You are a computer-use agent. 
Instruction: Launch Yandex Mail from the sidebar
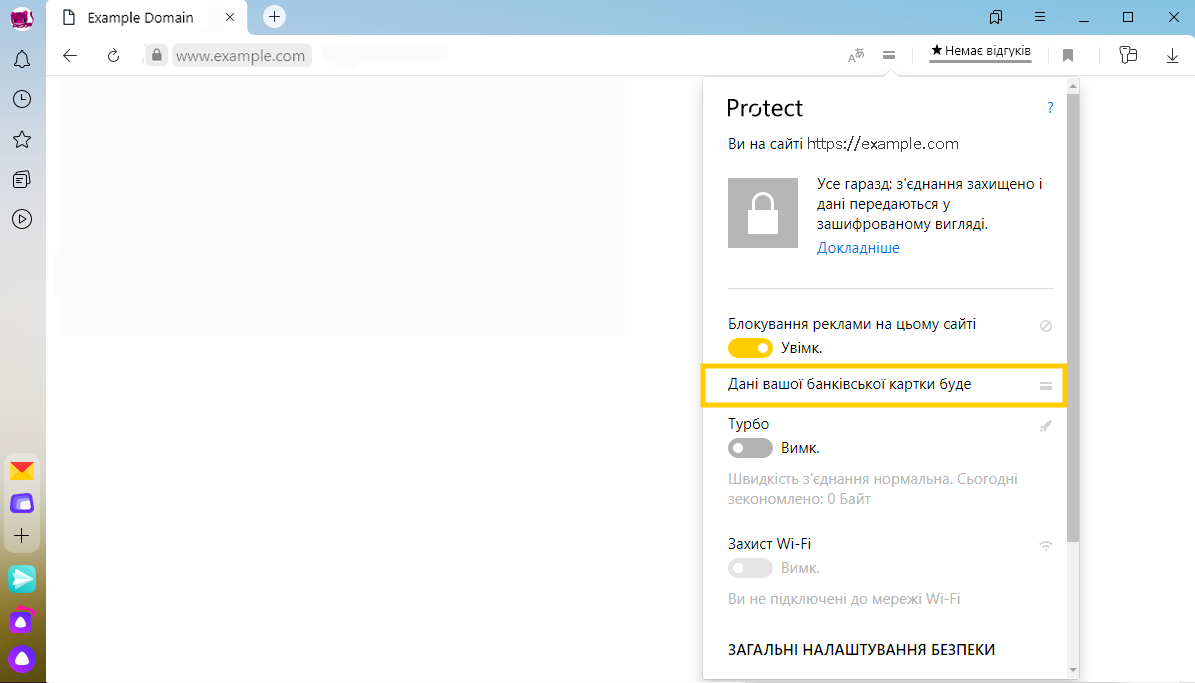[x=22, y=471]
